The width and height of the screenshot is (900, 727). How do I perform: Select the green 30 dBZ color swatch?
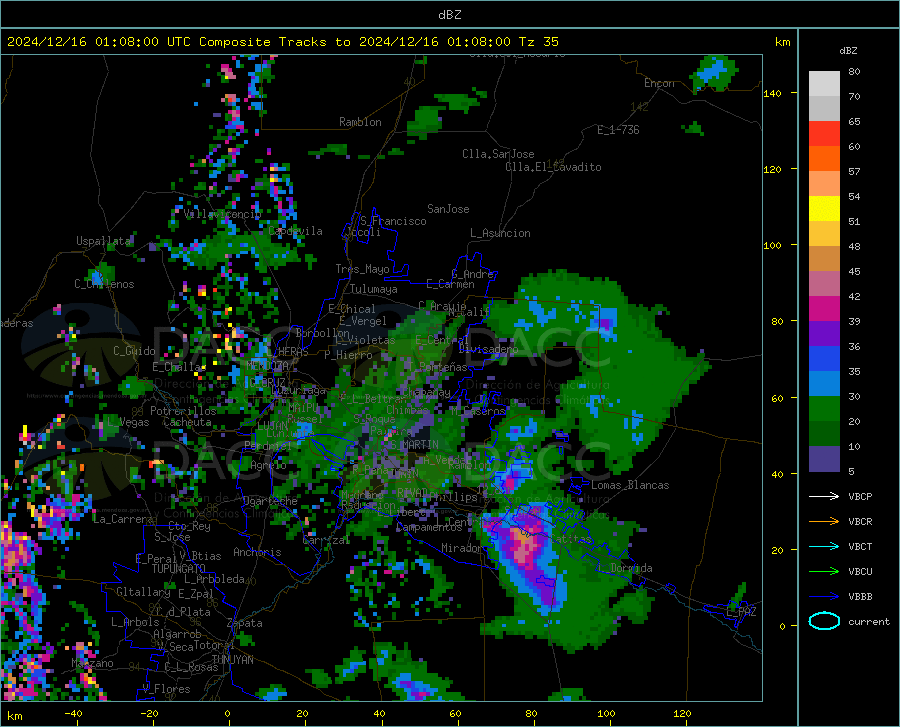pos(824,409)
